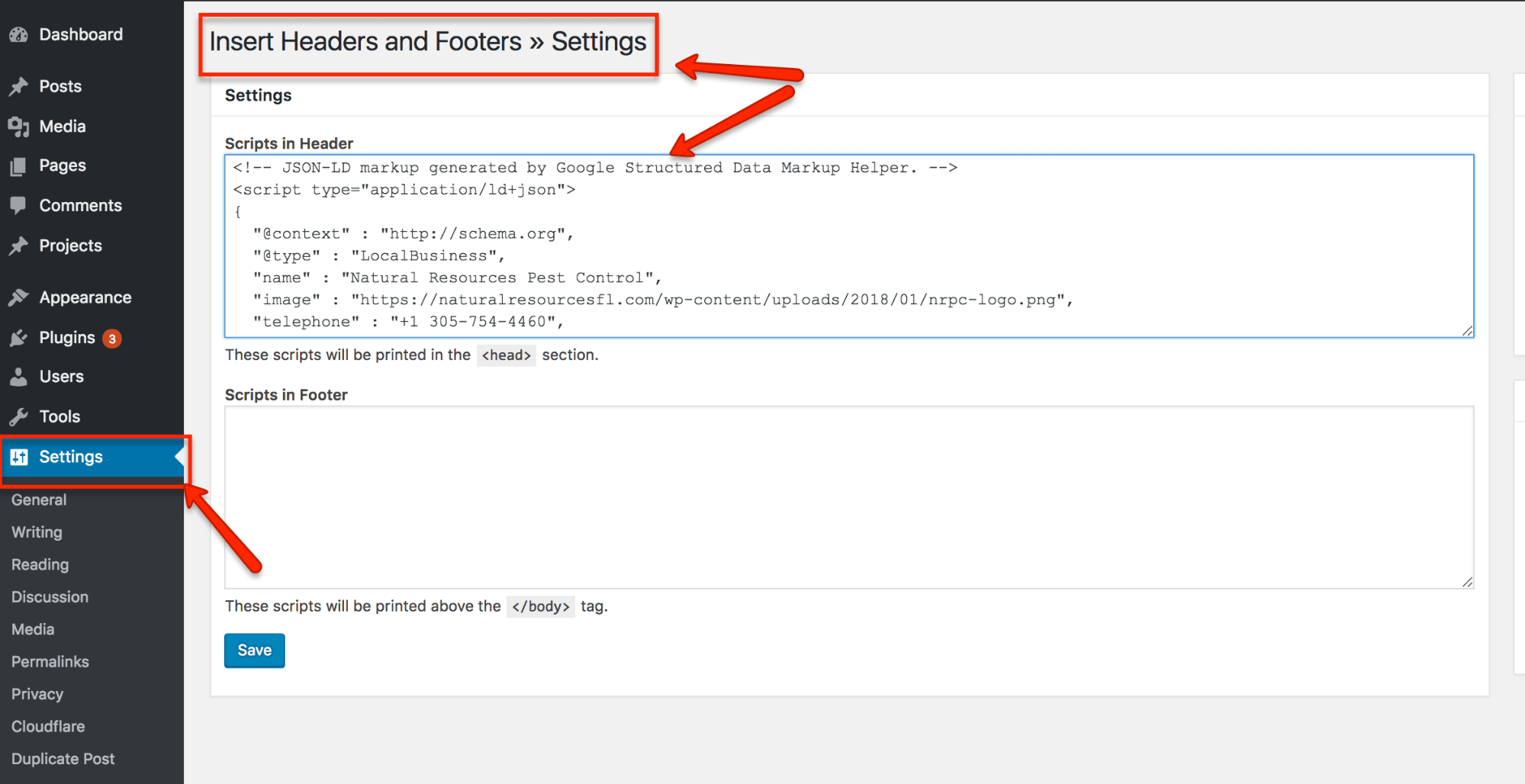Click the Scripts in Header resize handle

coord(1467,330)
